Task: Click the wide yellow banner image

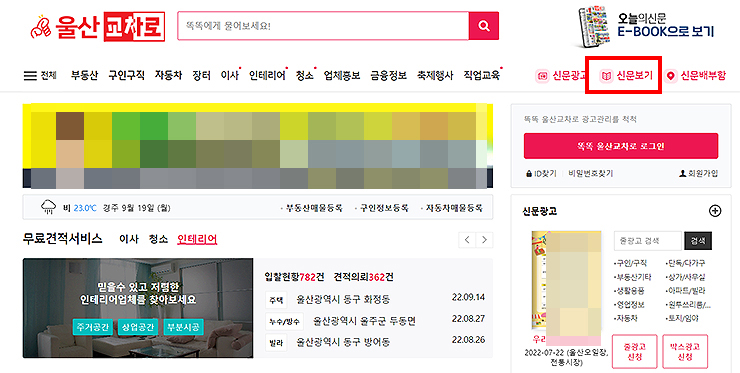Action: pos(258,146)
